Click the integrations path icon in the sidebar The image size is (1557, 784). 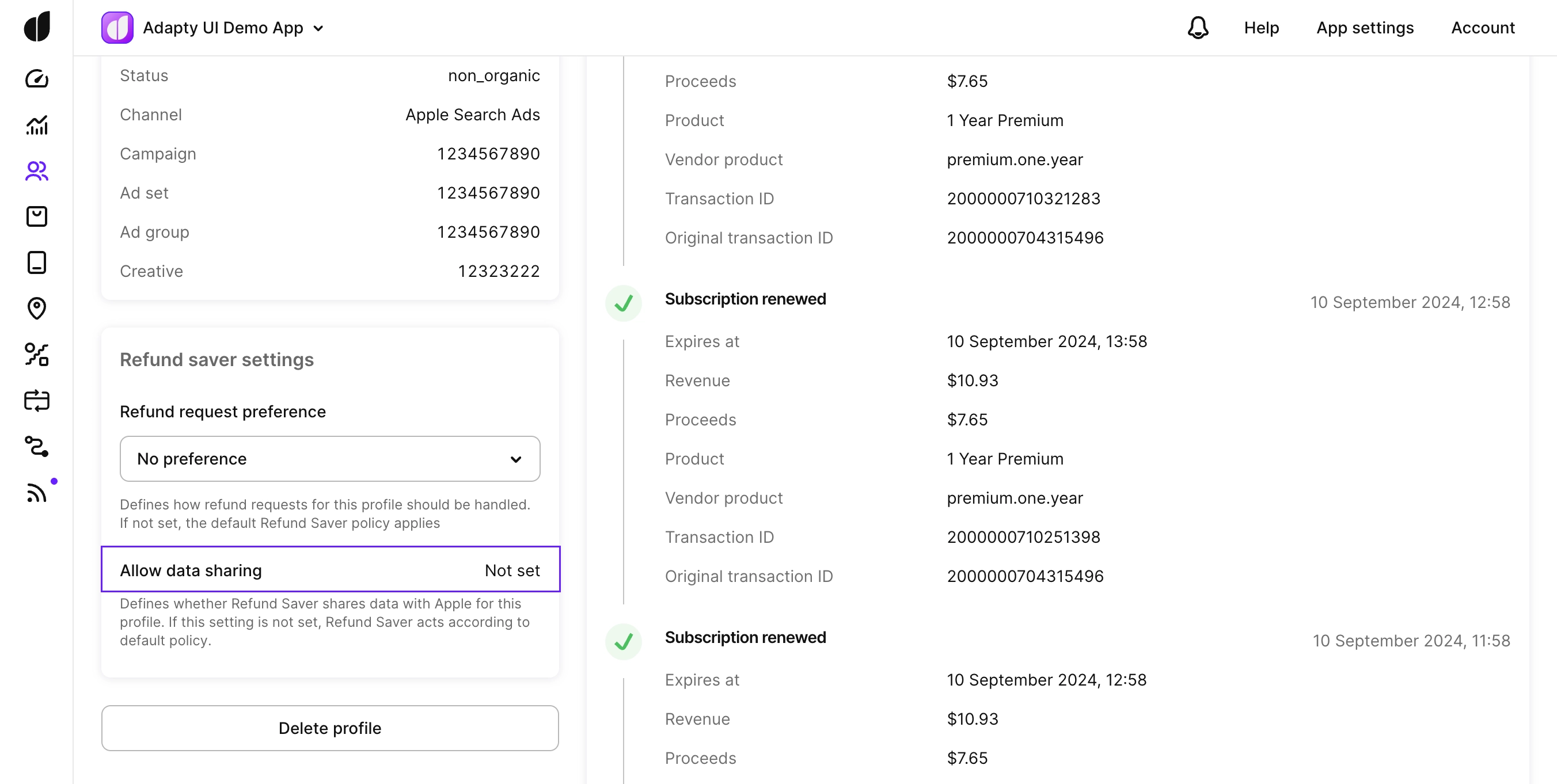37,446
